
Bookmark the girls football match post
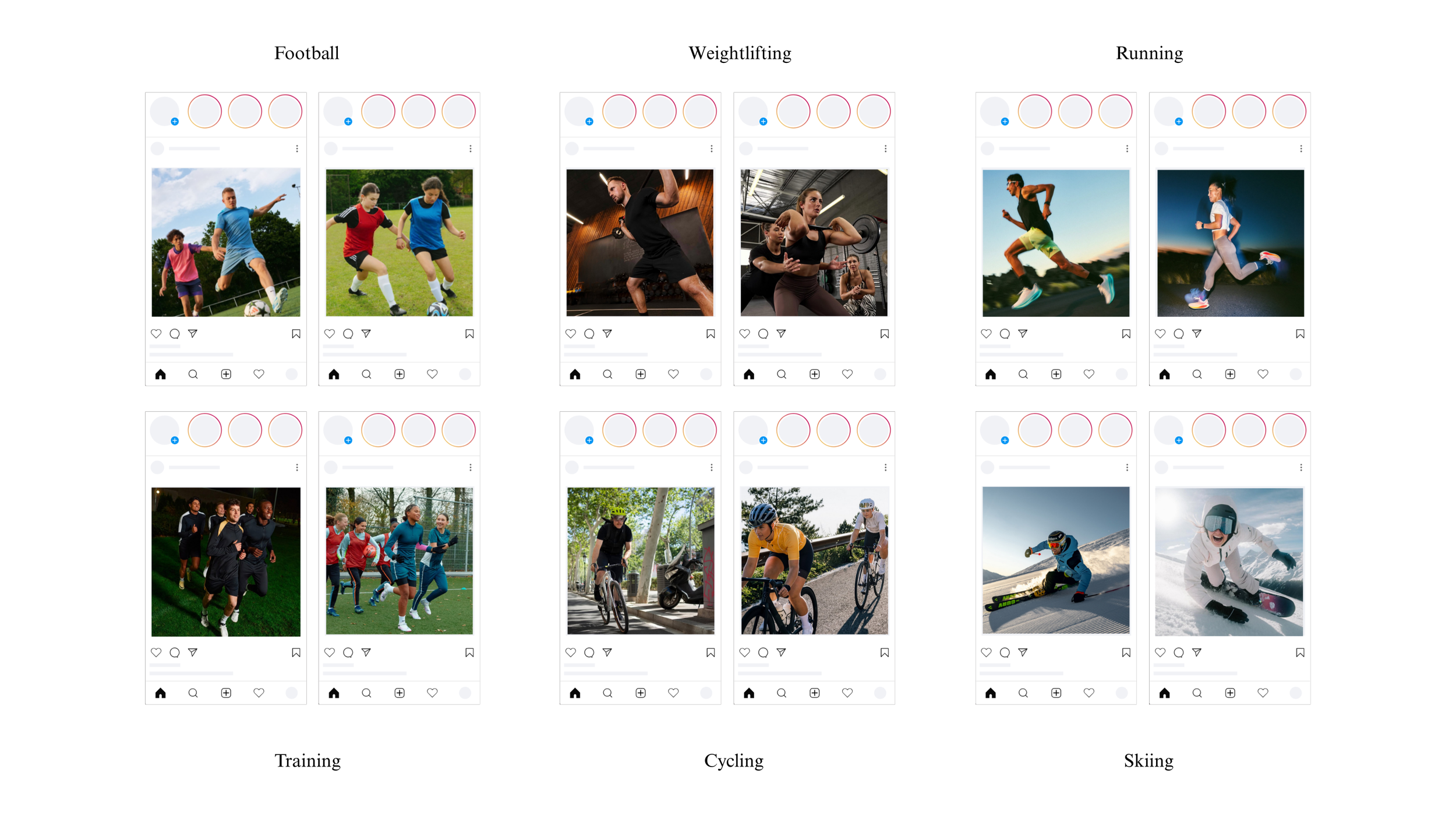469,334
